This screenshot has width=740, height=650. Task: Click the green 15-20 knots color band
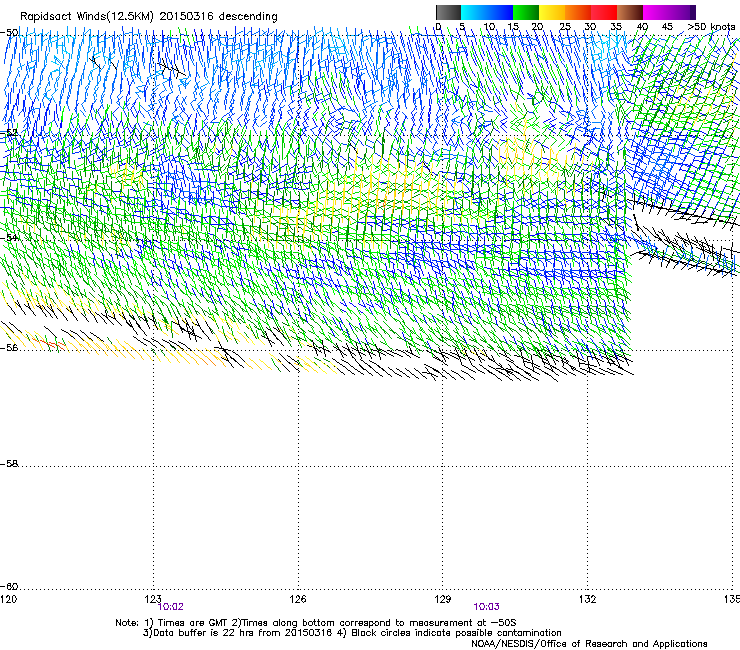point(526,12)
